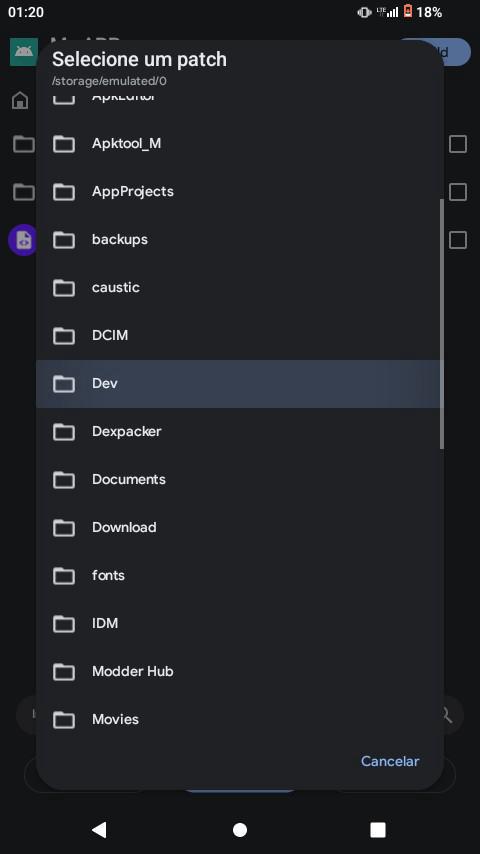Image resolution: width=480 pixels, height=854 pixels.
Task: Click folder icon next to Documents
Action: (64, 479)
